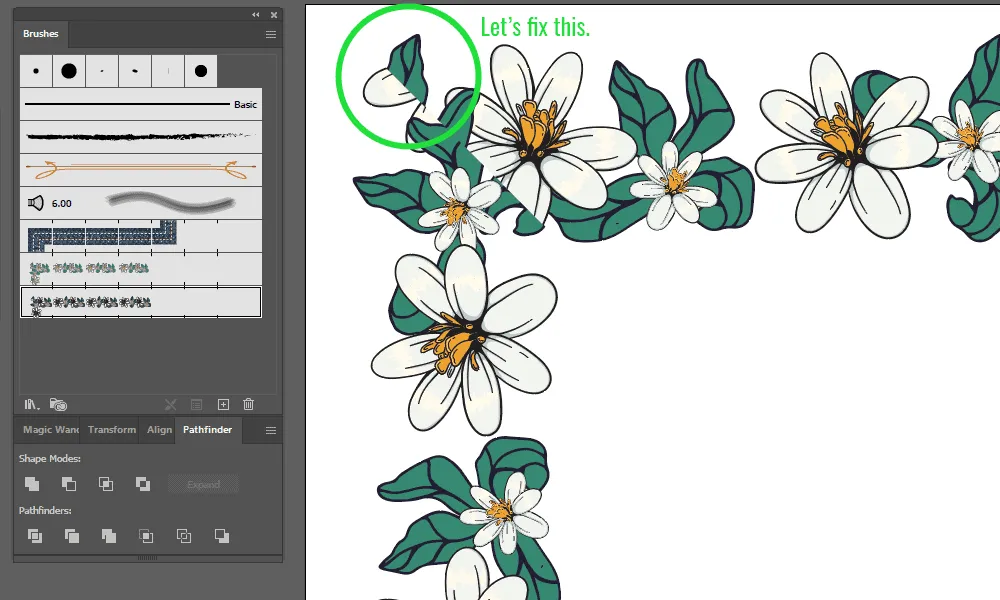Select the large round black brush

69,71
